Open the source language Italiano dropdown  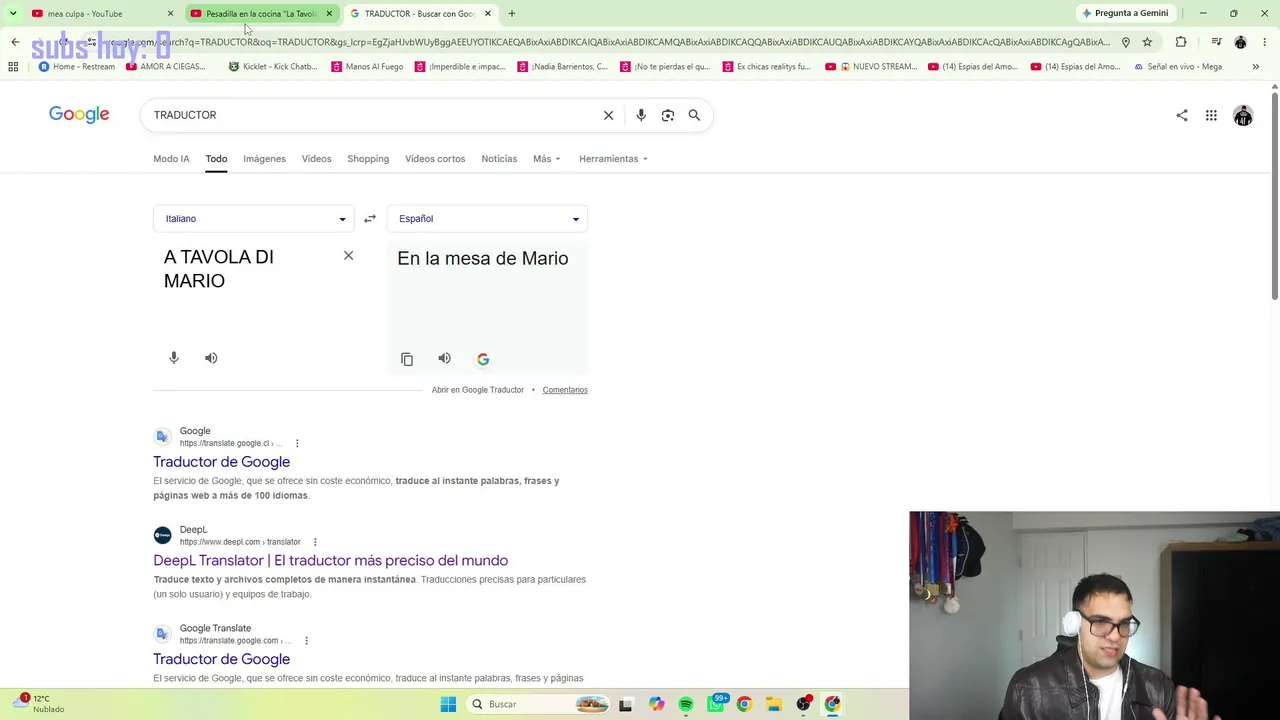[254, 218]
